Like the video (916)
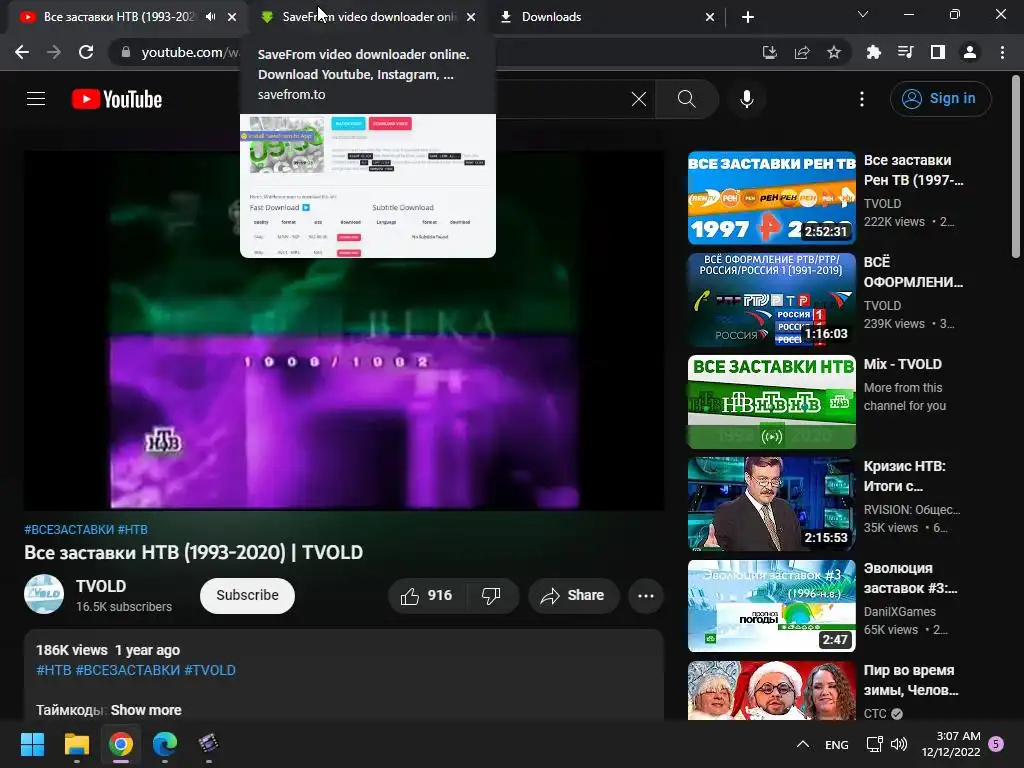1024x768 pixels. [427, 596]
